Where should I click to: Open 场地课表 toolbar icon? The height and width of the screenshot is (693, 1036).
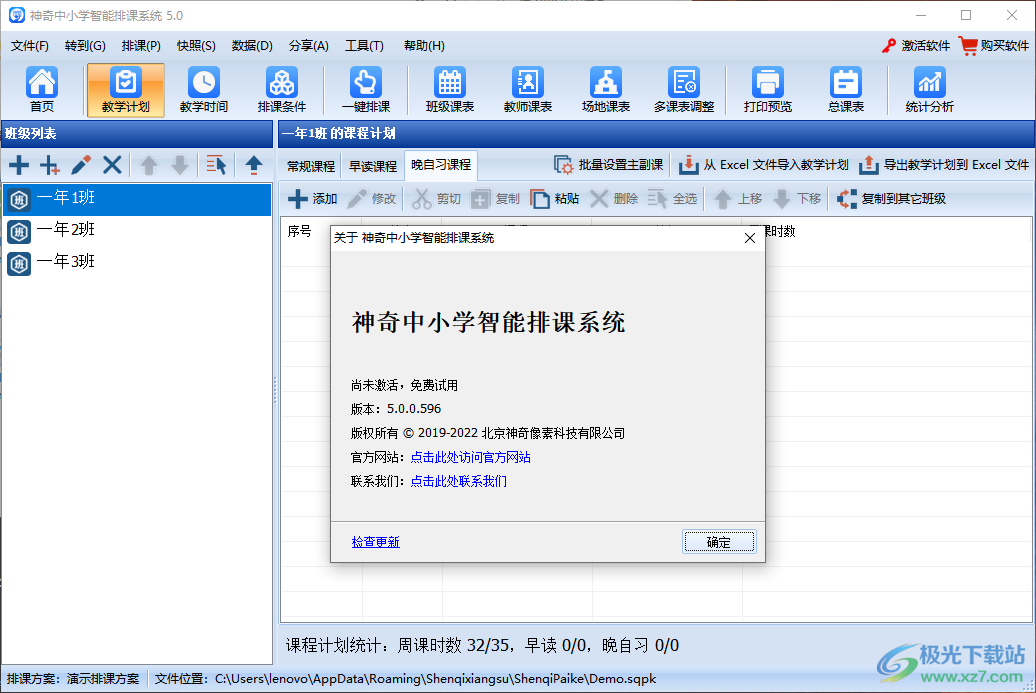tap(605, 89)
